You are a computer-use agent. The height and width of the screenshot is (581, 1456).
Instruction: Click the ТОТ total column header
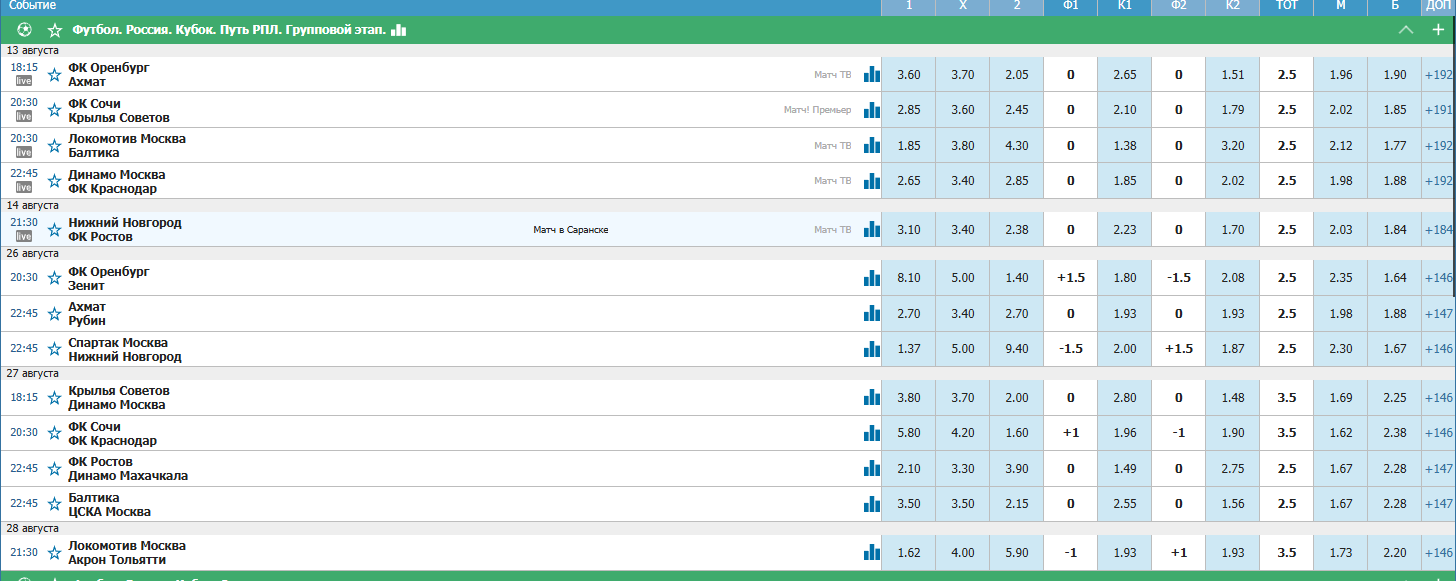pyautogui.click(x=1287, y=7)
